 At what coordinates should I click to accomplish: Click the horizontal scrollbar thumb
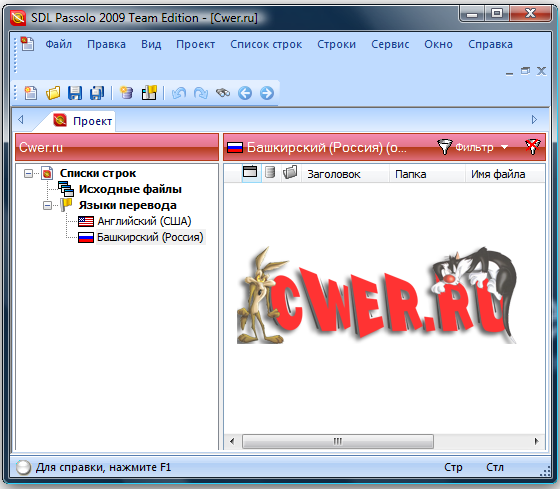(x=338, y=441)
